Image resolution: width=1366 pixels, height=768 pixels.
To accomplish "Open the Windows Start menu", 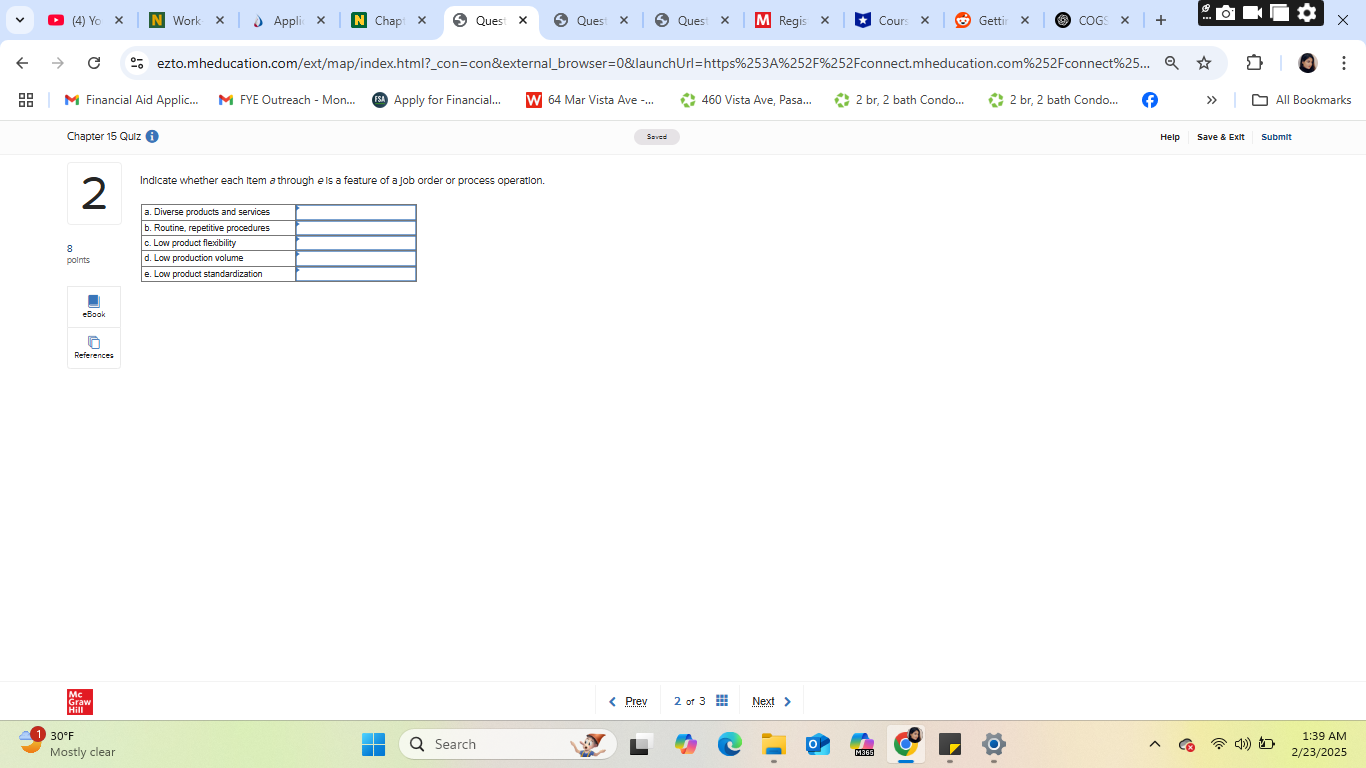I will pos(373,744).
